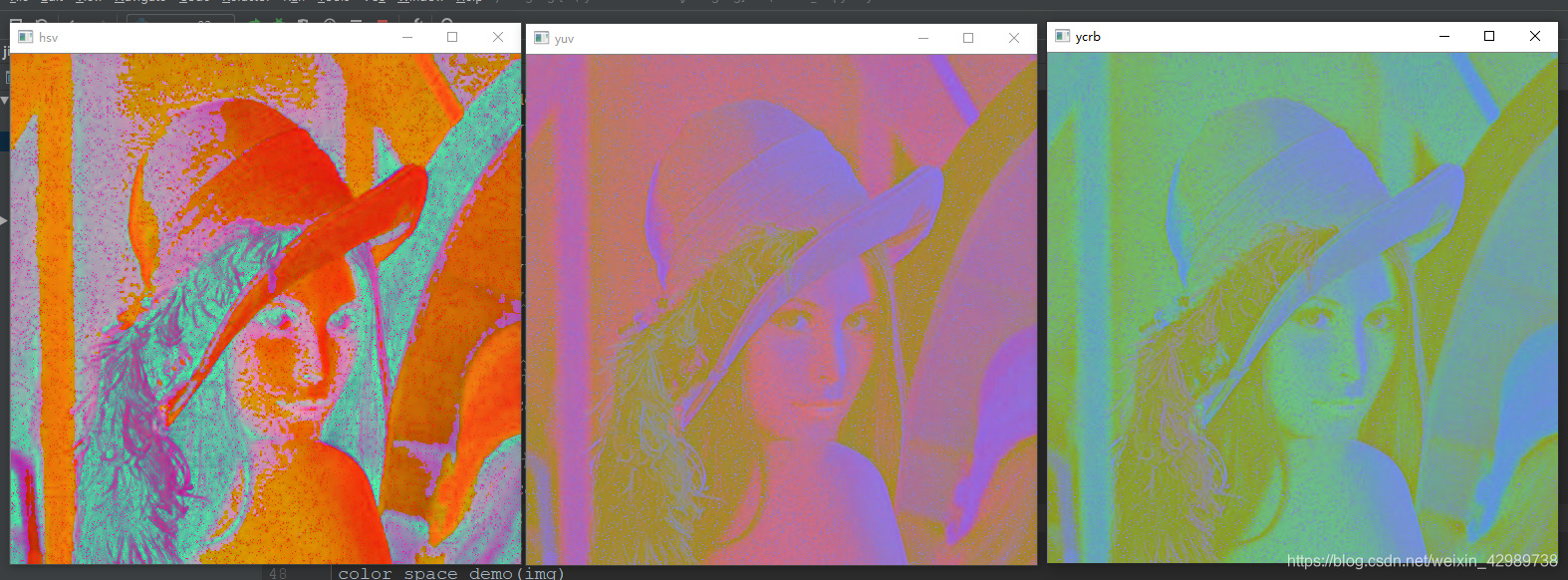1568x580 pixels.
Task: Click line number 48 in the editor gutter
Action: pyautogui.click(x=277, y=573)
